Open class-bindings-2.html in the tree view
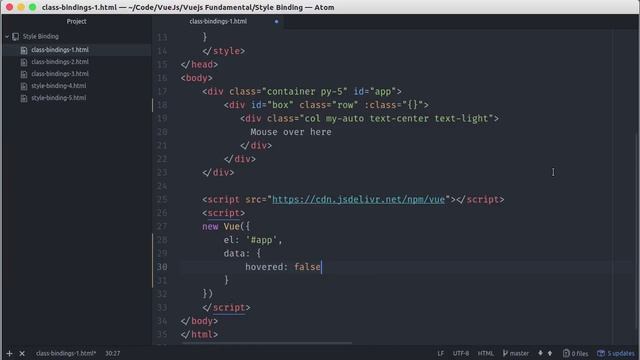This screenshot has height=360, width=640. click(x=60, y=62)
